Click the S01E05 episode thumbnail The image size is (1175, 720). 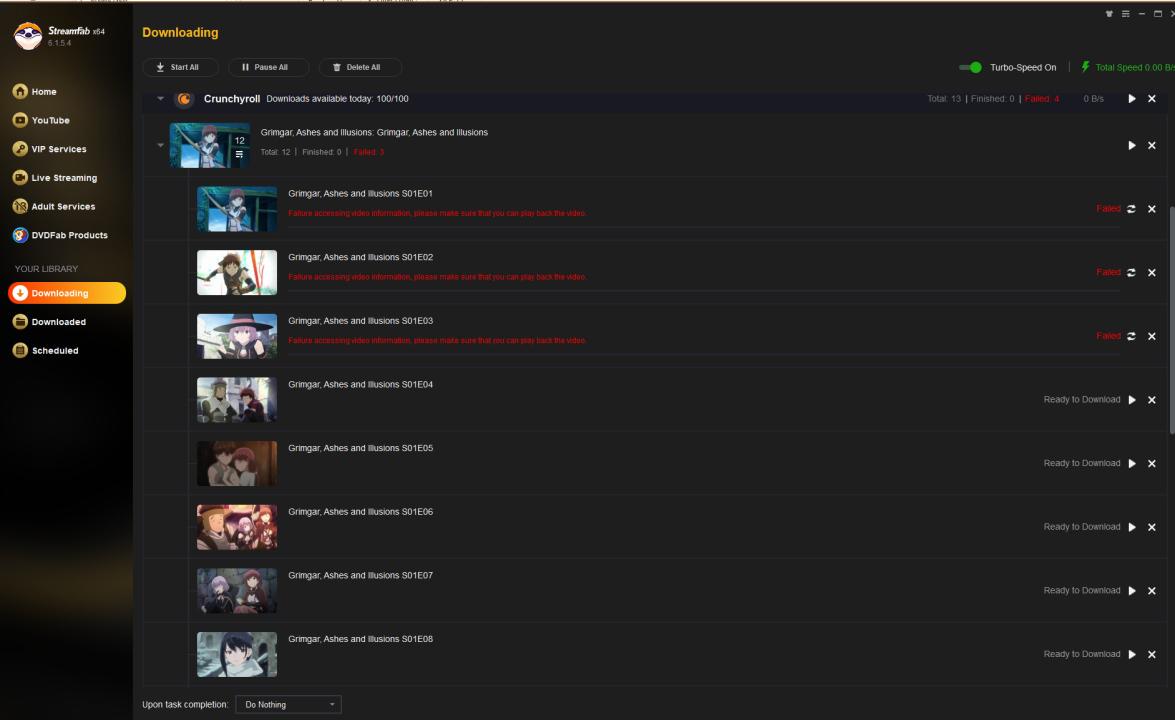237,464
